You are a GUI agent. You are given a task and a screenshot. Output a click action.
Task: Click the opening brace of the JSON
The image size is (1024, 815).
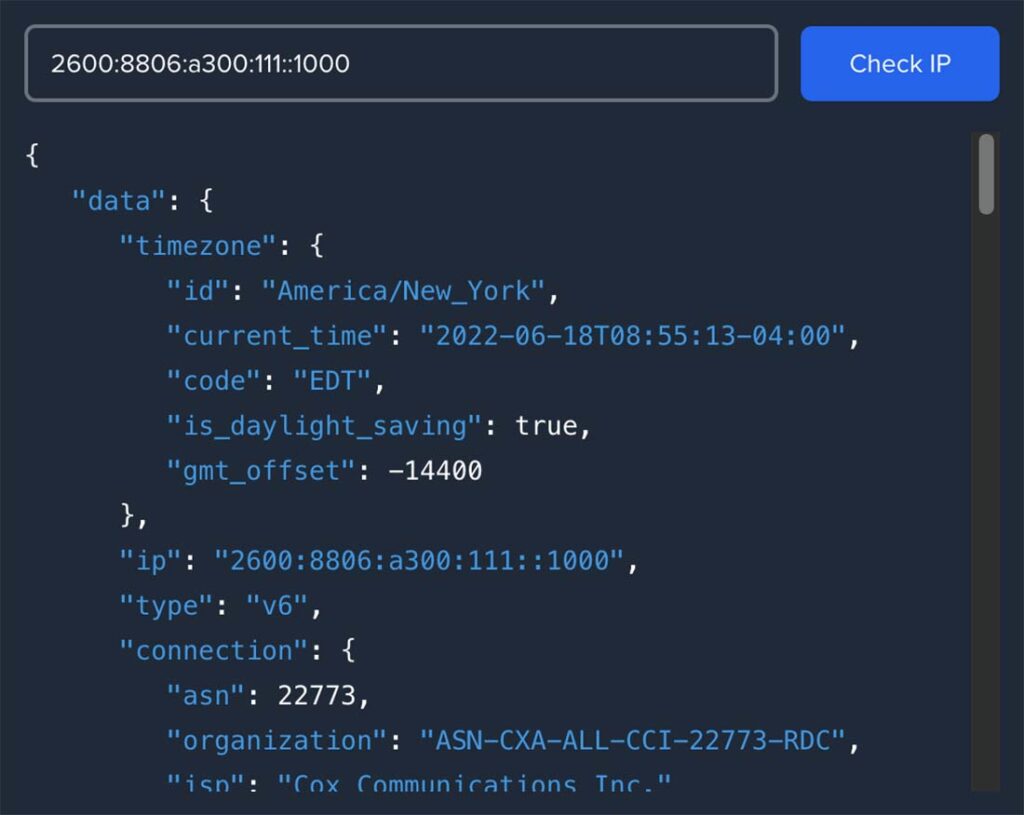pyautogui.click(x=30, y=155)
